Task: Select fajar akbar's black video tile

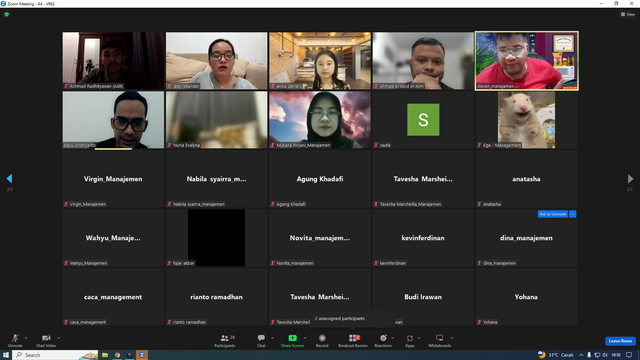Action: [217, 238]
